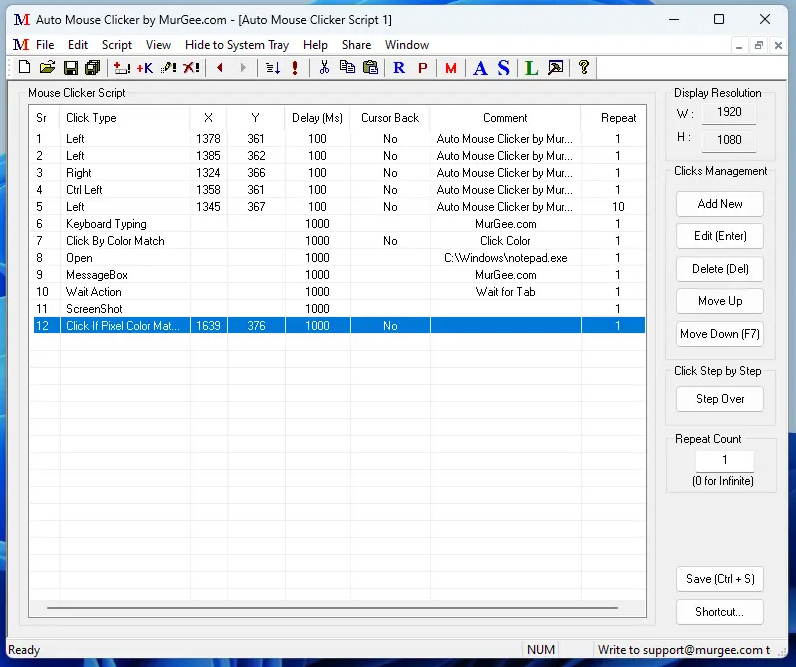Click the green L toolbar icon
The height and width of the screenshot is (667, 796).
point(531,68)
